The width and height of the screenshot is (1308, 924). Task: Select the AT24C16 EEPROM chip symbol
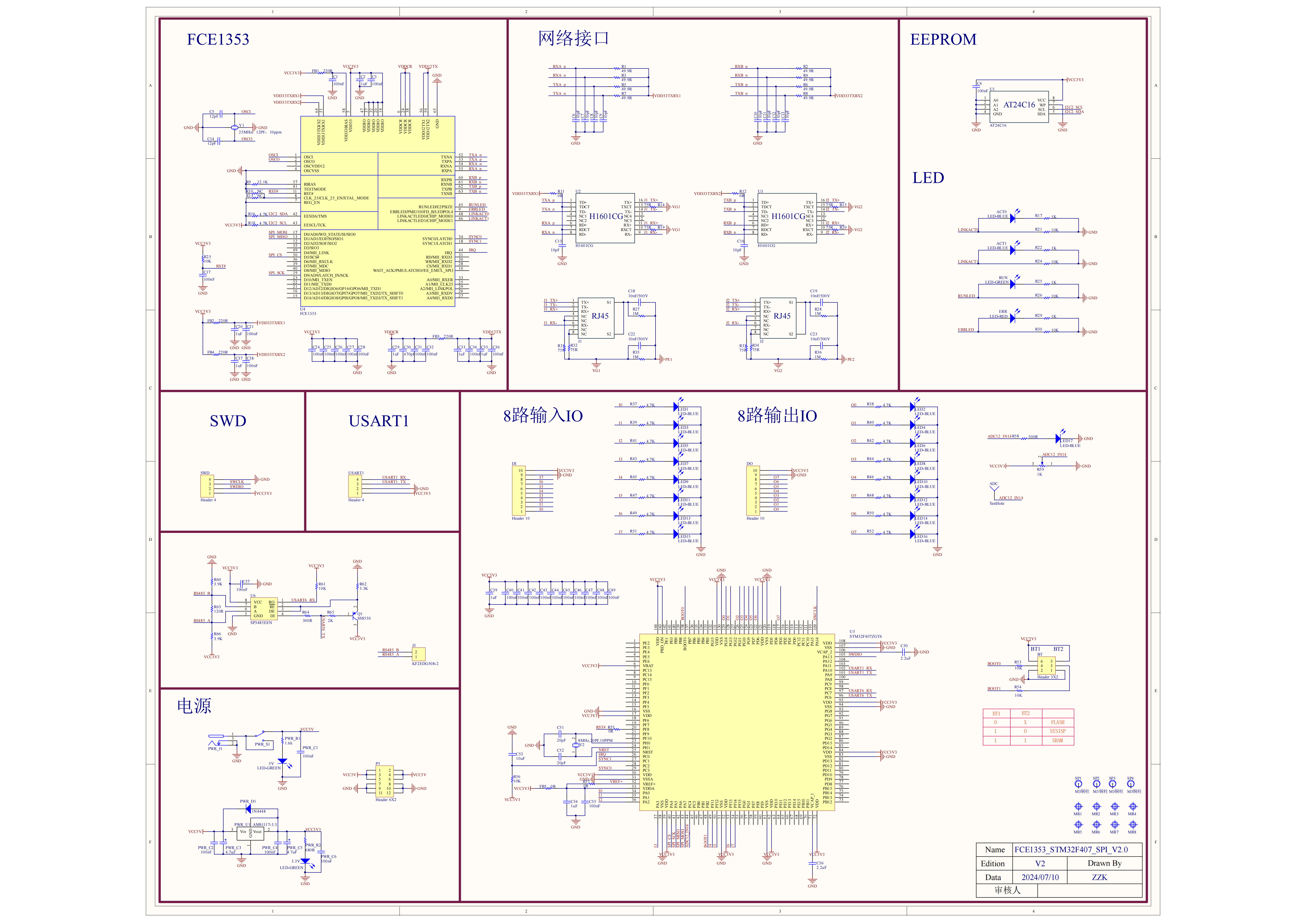(x=1019, y=107)
